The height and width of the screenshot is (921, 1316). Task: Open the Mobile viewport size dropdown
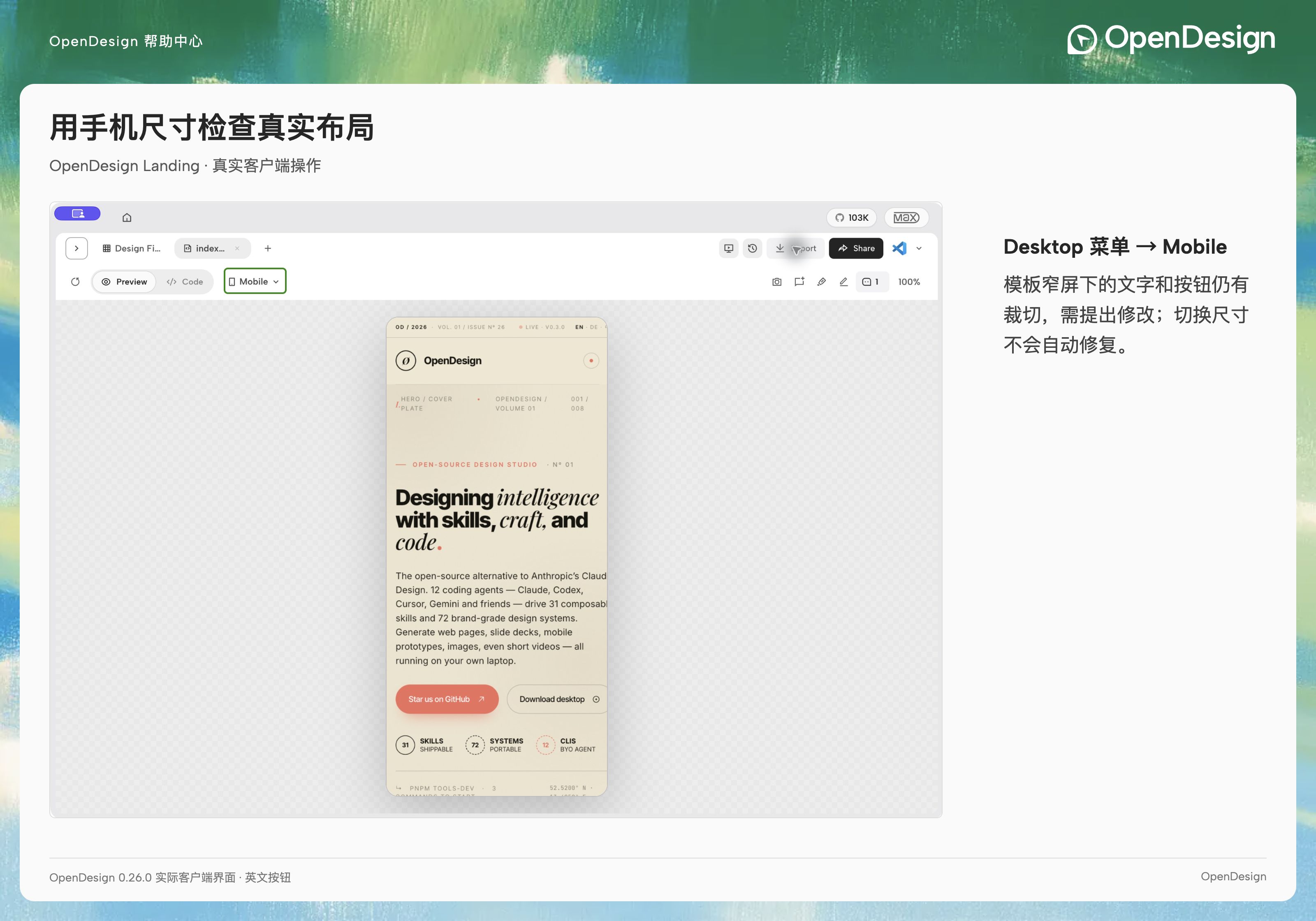click(255, 281)
